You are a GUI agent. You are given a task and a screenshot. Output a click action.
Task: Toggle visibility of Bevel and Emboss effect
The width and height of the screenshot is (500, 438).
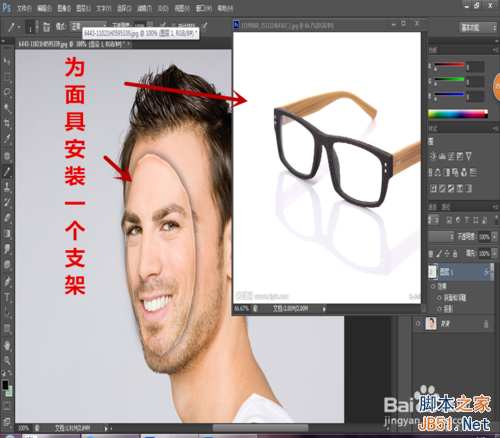point(440,298)
